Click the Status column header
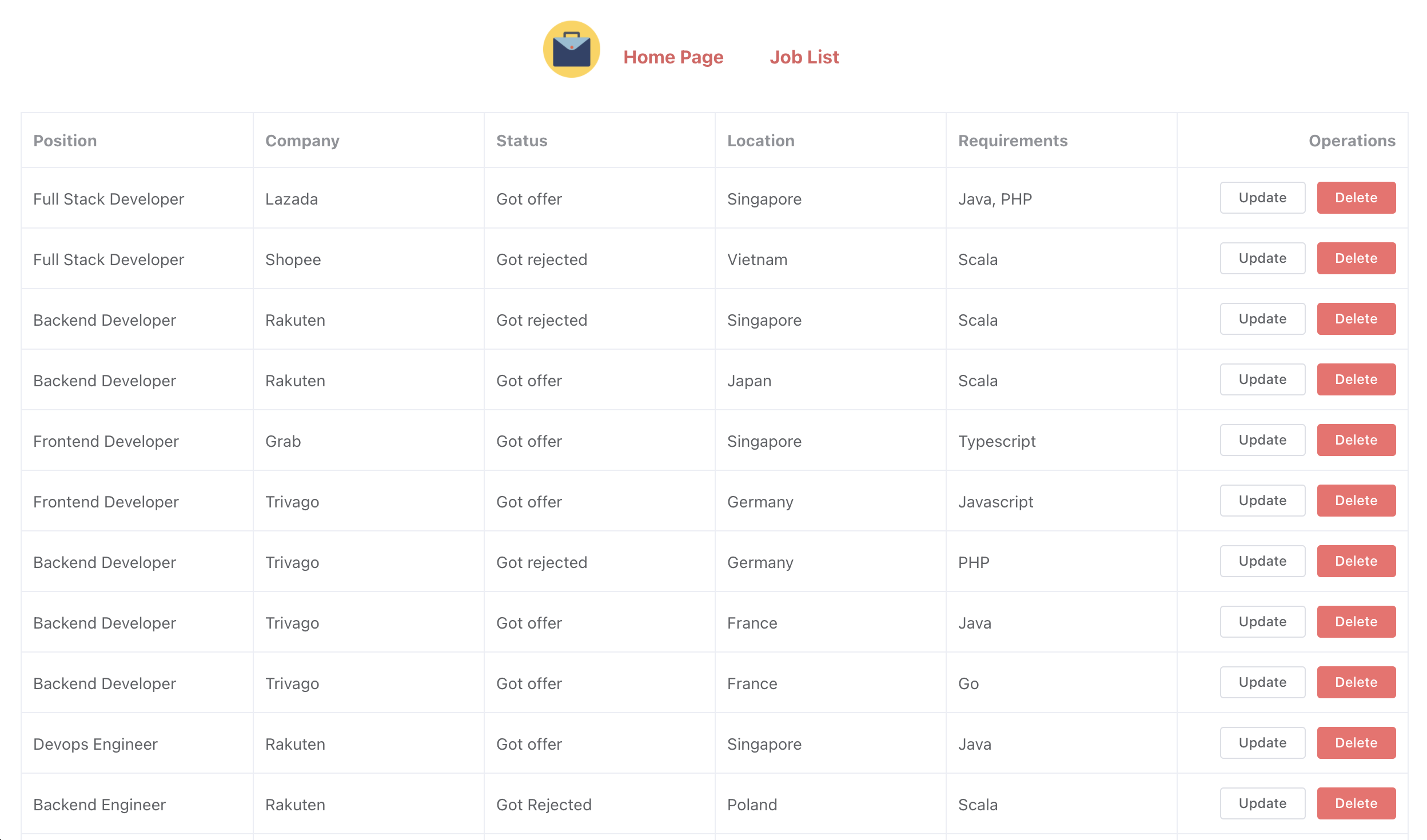The image size is (1427, 840). pos(521,141)
